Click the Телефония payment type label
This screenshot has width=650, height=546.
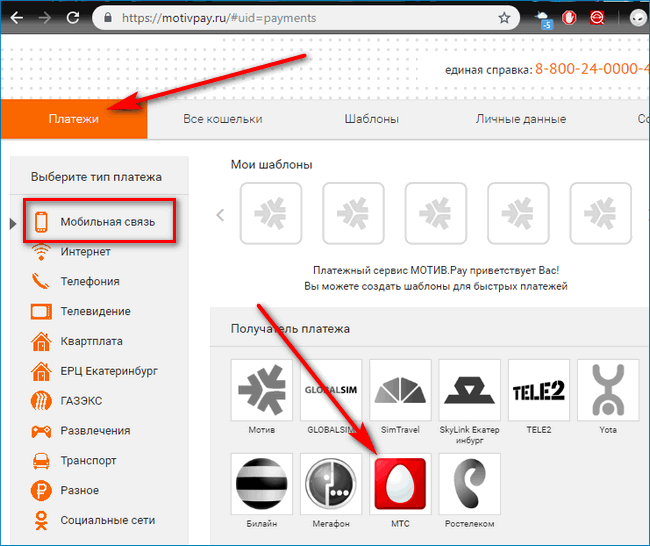pos(90,281)
